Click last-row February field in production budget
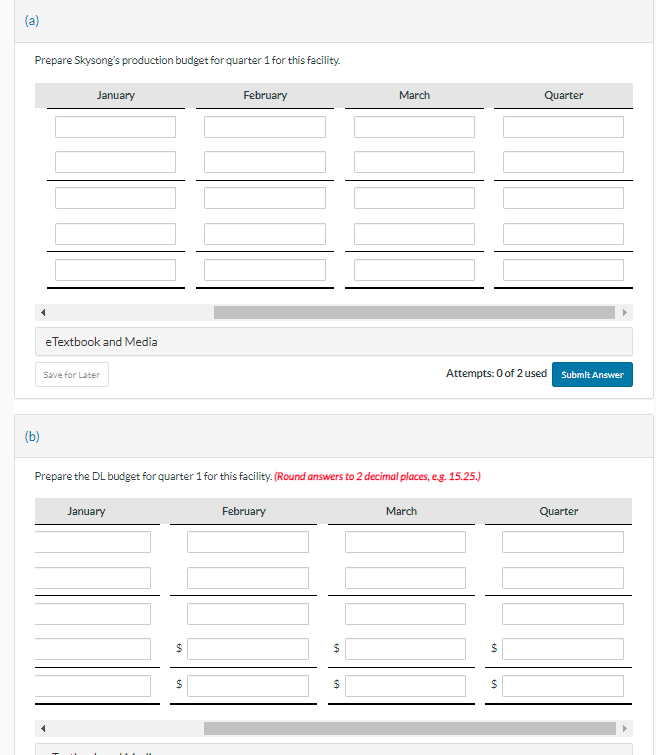The height and width of the screenshot is (755, 656). click(x=264, y=270)
